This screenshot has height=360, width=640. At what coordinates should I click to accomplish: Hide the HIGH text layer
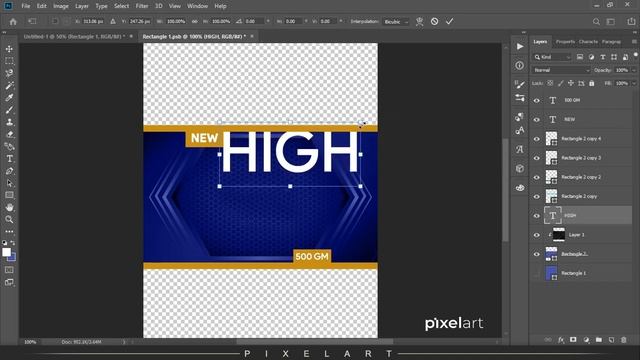click(537, 216)
